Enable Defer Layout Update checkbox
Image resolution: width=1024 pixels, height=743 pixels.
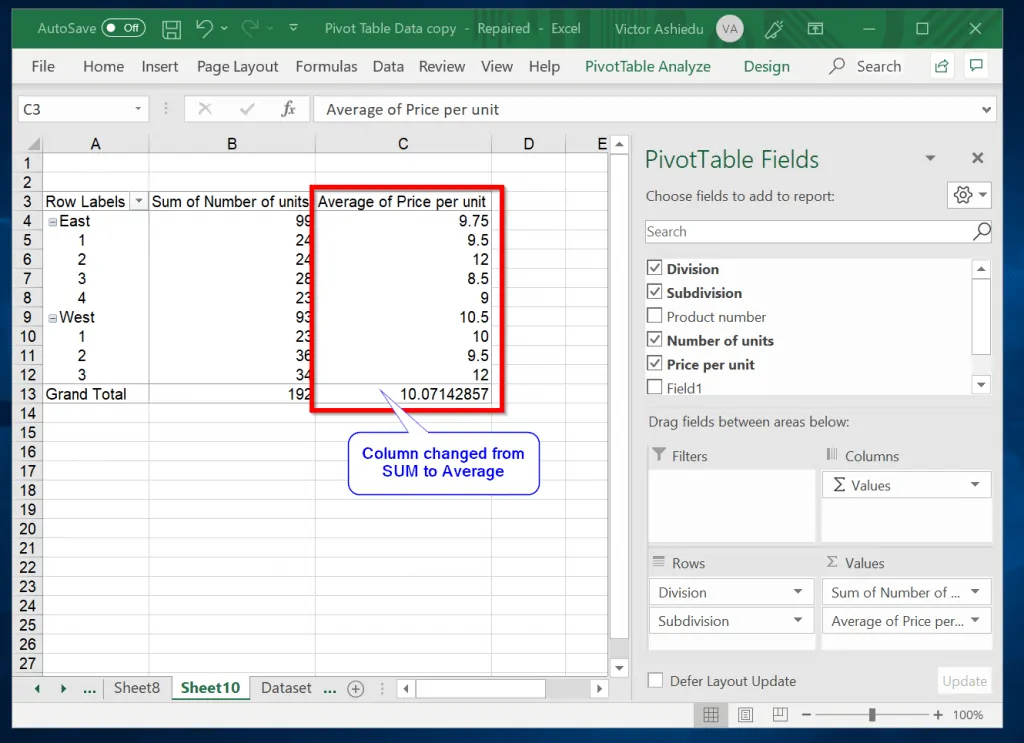click(x=655, y=680)
